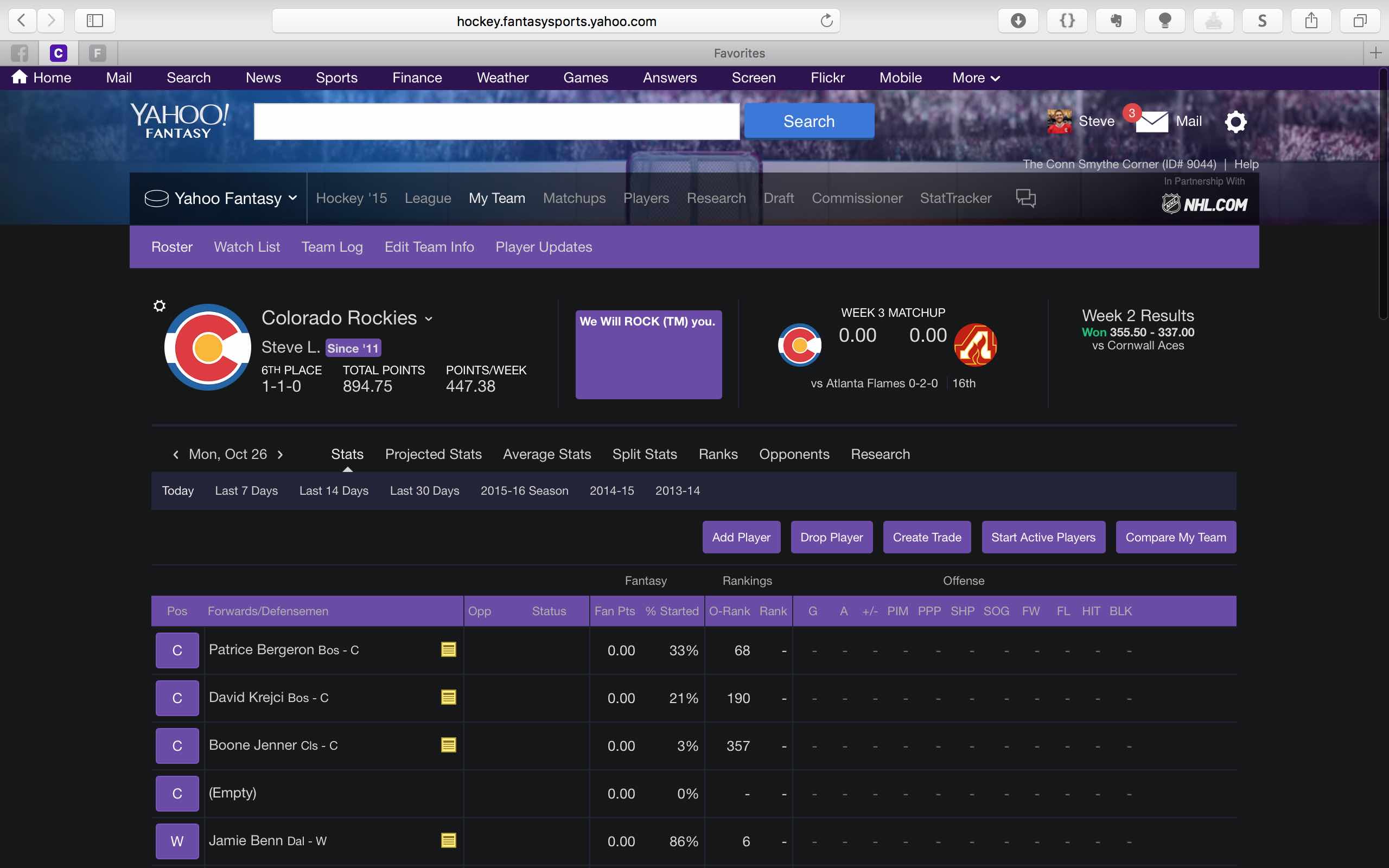1389x868 pixels.
Task: Click Start Active Players button
Action: coord(1043,537)
